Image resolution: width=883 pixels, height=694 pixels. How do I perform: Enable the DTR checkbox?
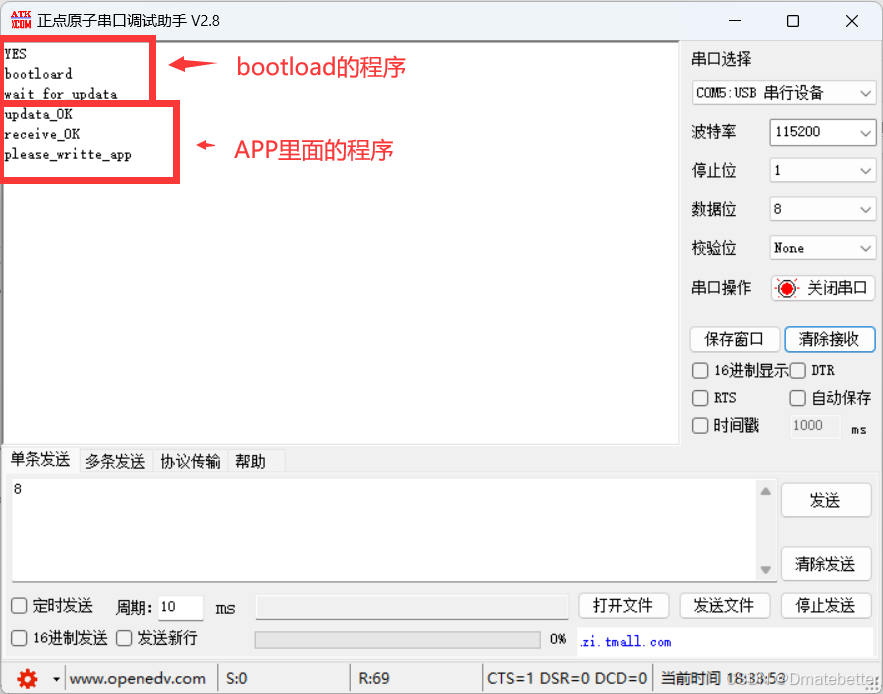click(x=798, y=370)
